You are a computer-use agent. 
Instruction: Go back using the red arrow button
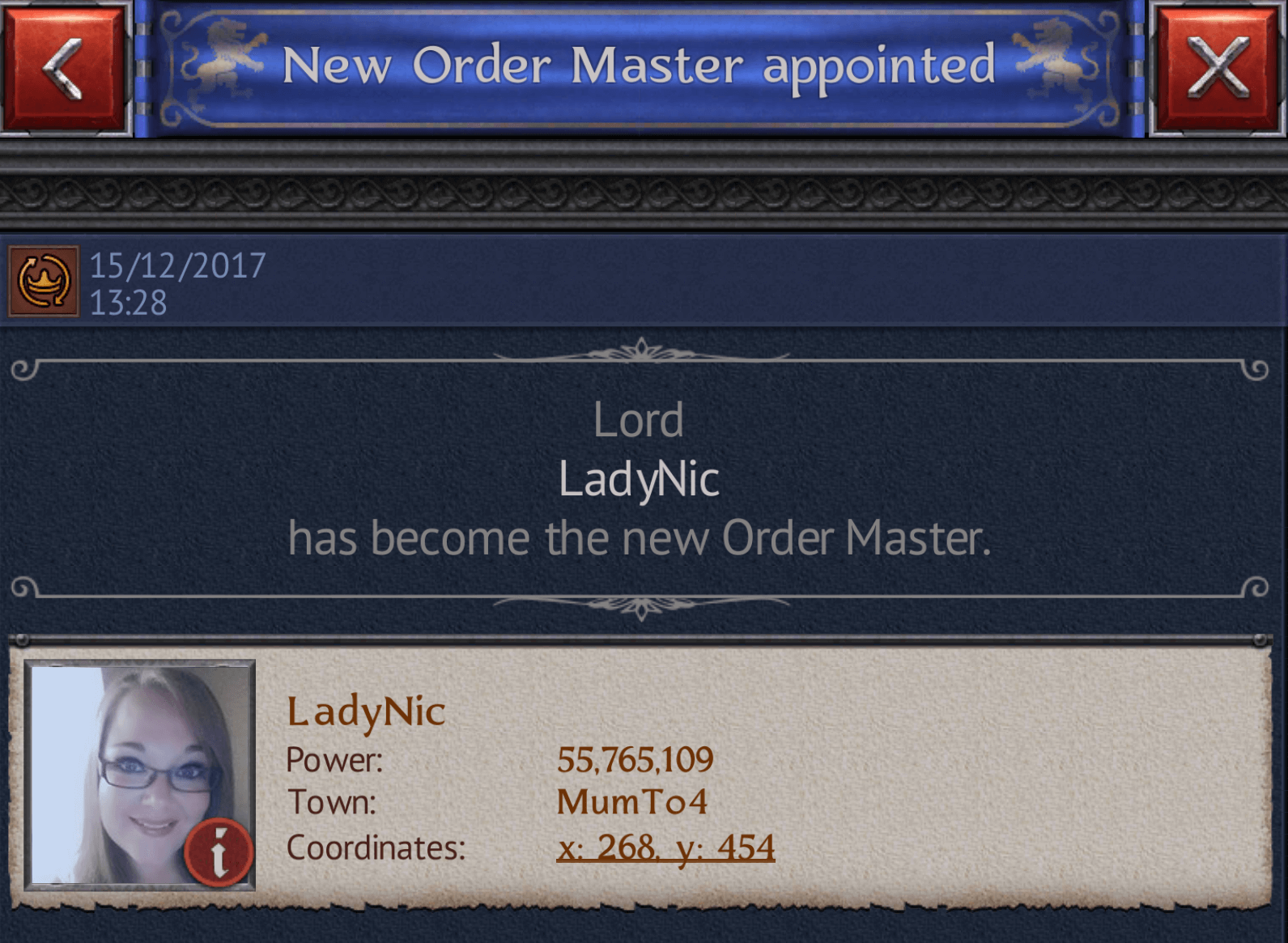click(x=65, y=67)
